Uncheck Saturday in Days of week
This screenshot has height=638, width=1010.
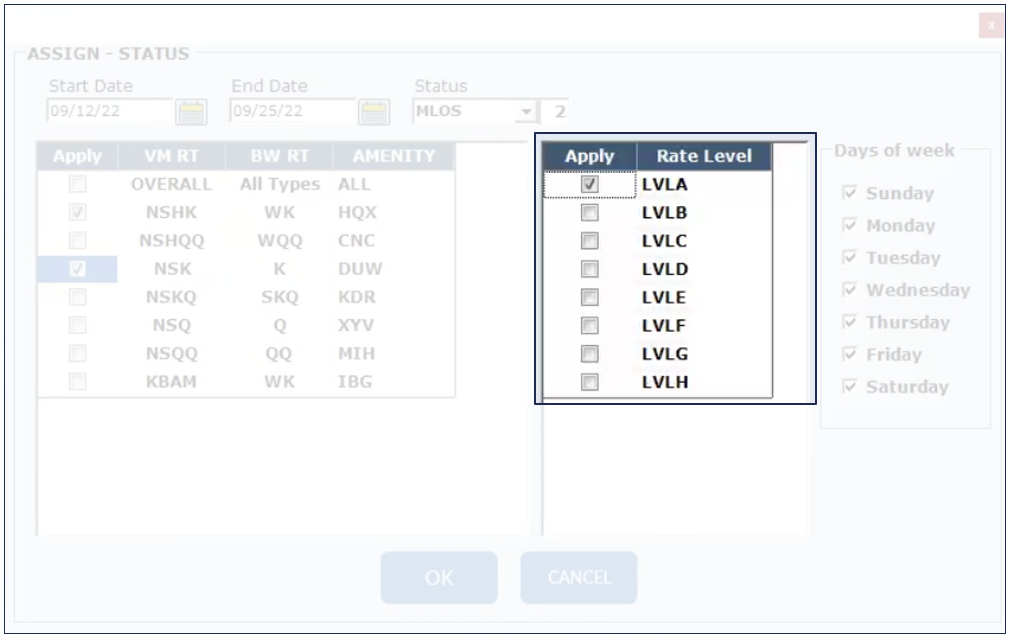(x=850, y=387)
